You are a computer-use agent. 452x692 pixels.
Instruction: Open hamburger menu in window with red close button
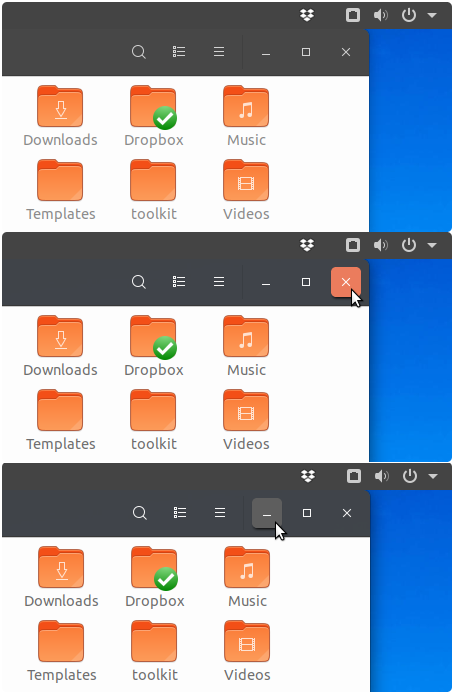[x=219, y=282]
